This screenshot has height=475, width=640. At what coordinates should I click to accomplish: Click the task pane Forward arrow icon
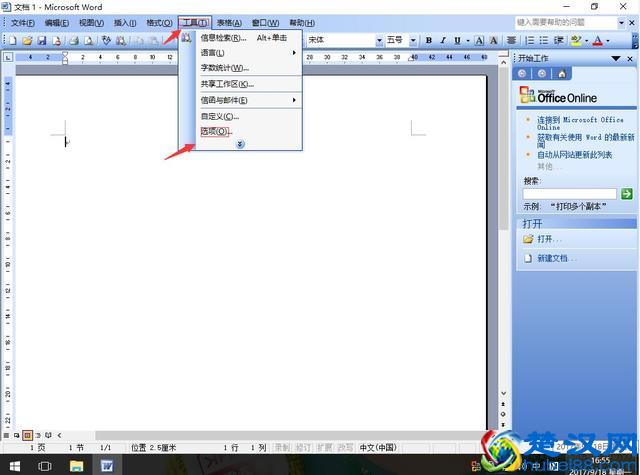pyautogui.click(x=542, y=73)
